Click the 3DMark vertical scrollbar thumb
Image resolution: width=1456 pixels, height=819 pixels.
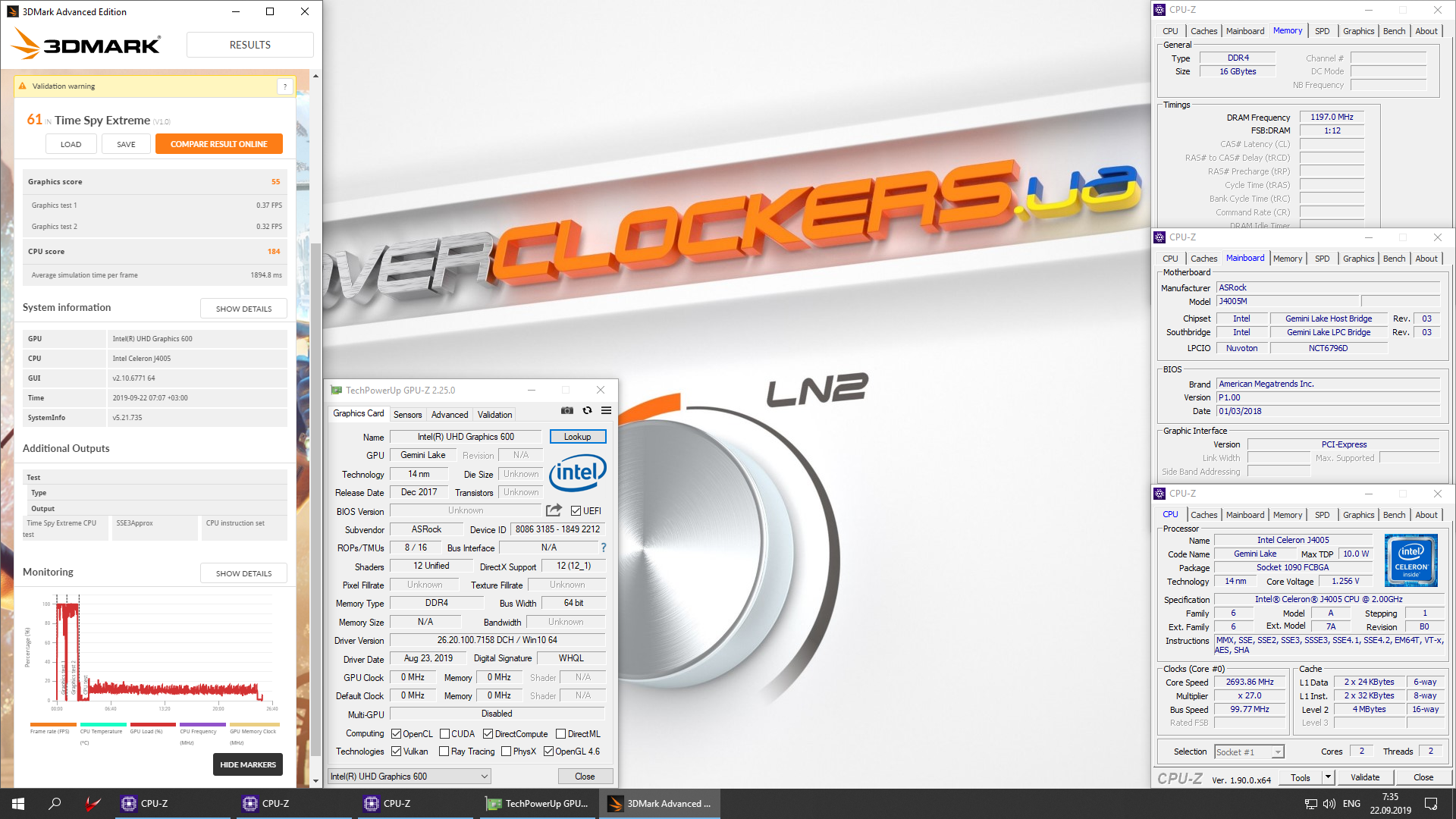pos(315,498)
